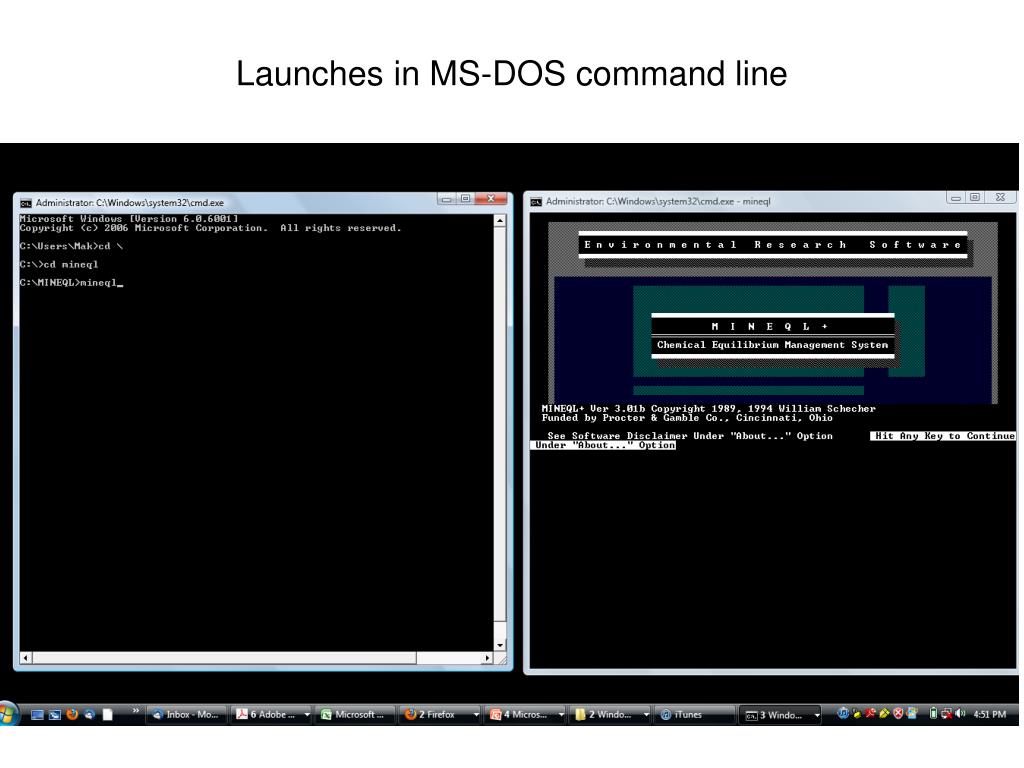Image resolution: width=1024 pixels, height=768 pixels.
Task: Click the left arrow of the horizontal scrollbar
Action: (25, 658)
